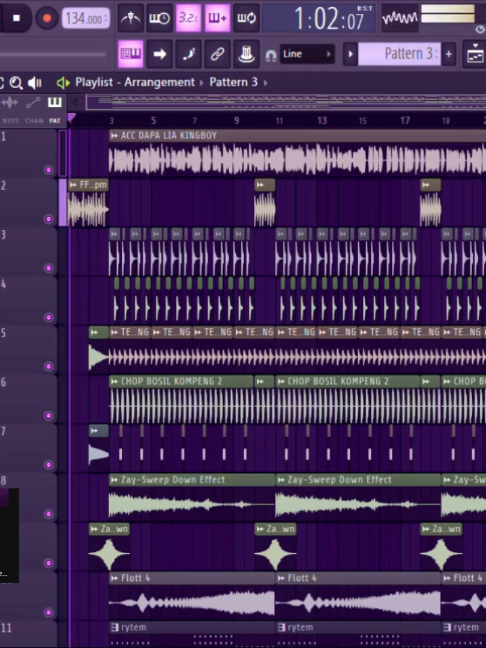
Task: Click the playlist zoom magnifier icon
Action: pyautogui.click(x=16, y=83)
